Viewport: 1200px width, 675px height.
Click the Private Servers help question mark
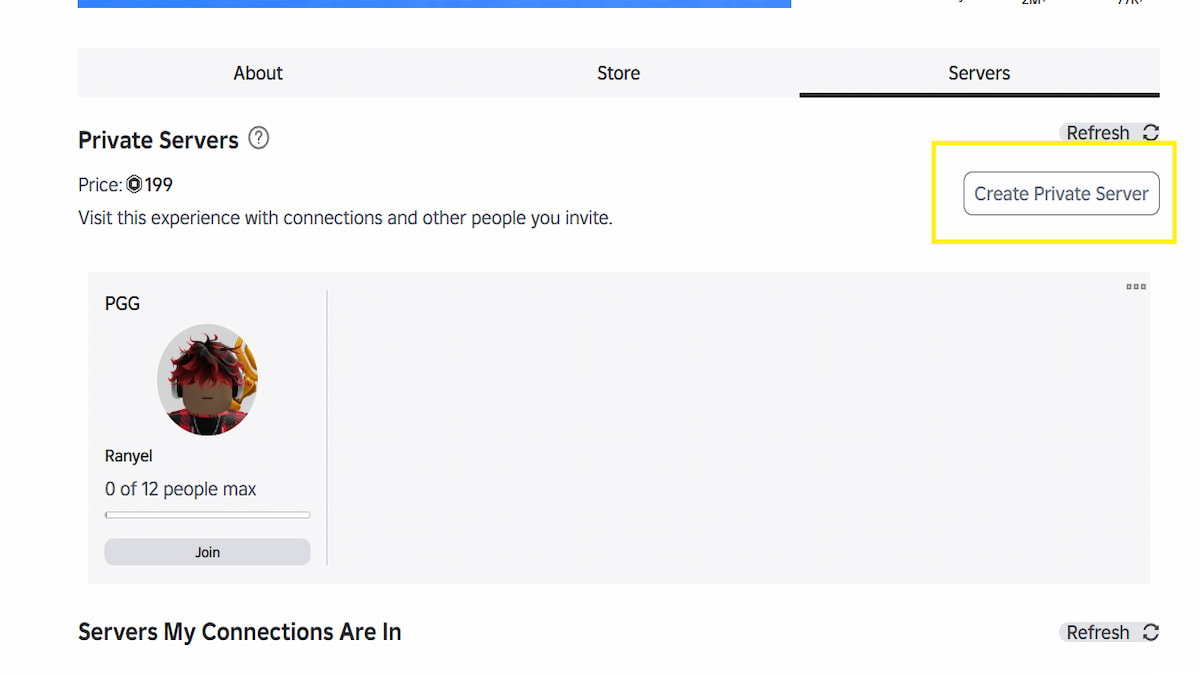[x=259, y=139]
